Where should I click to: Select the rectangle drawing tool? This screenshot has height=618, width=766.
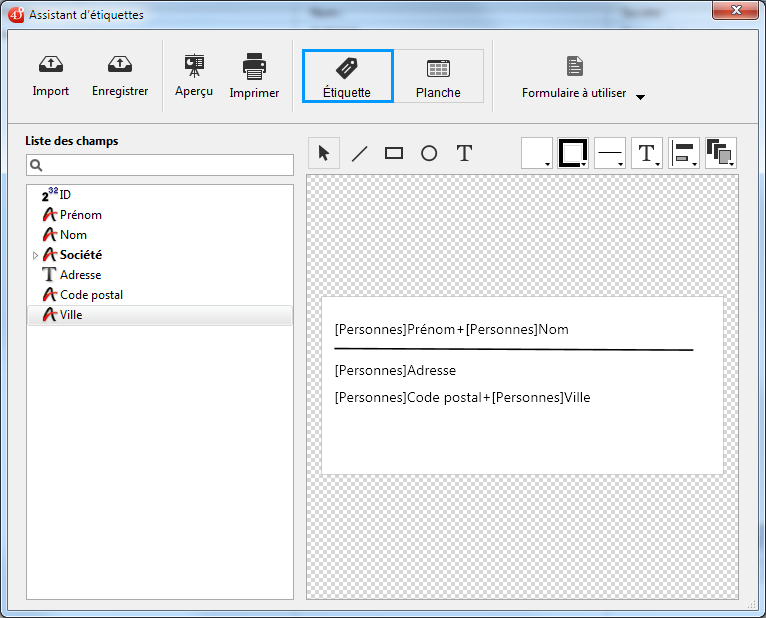point(394,153)
